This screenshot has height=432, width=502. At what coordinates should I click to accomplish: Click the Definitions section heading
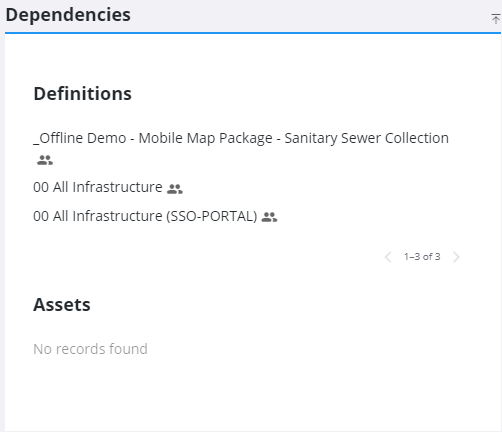[83, 94]
